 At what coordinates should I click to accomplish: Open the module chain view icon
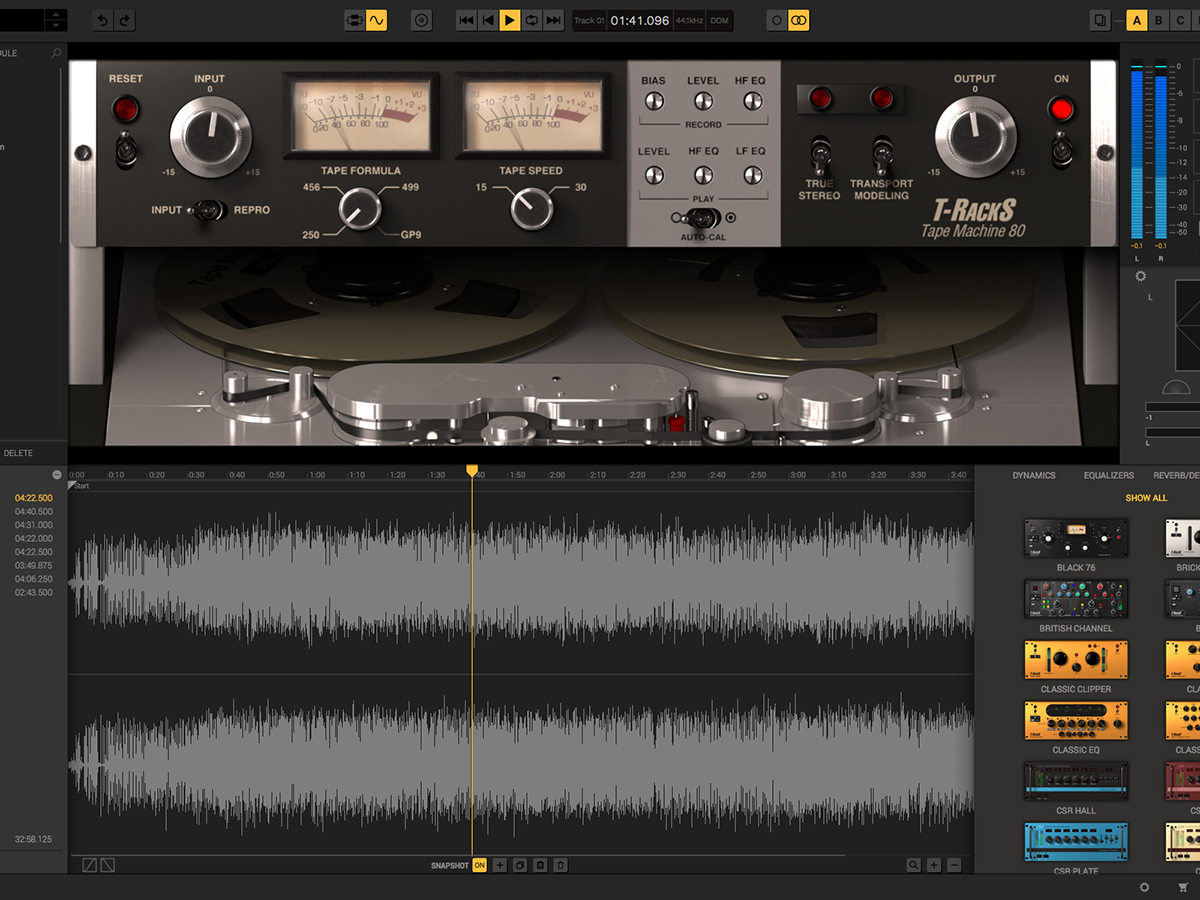353,20
